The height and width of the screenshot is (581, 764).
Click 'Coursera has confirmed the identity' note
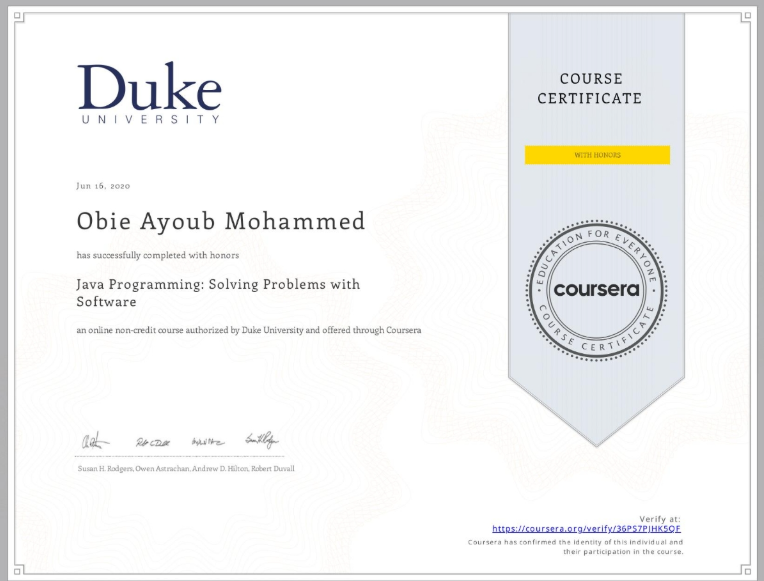click(x=575, y=547)
